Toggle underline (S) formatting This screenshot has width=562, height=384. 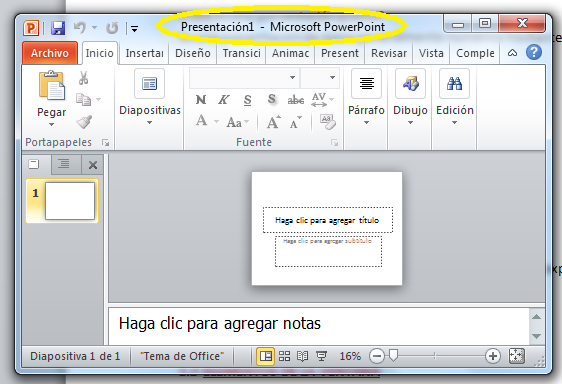pos(247,100)
